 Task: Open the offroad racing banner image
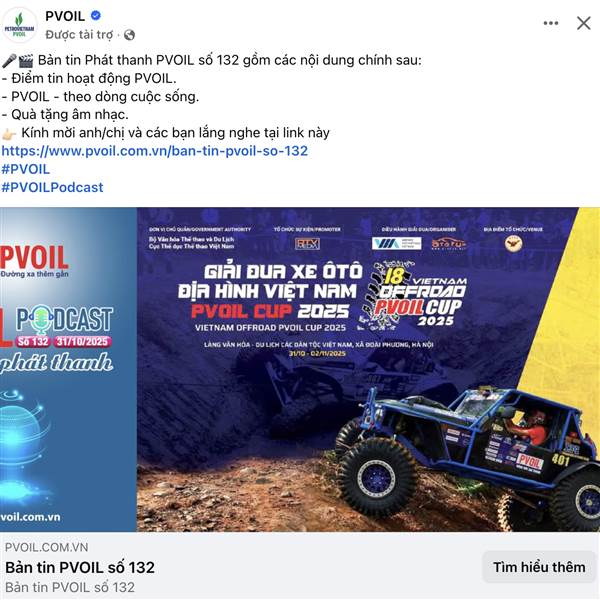coord(300,369)
